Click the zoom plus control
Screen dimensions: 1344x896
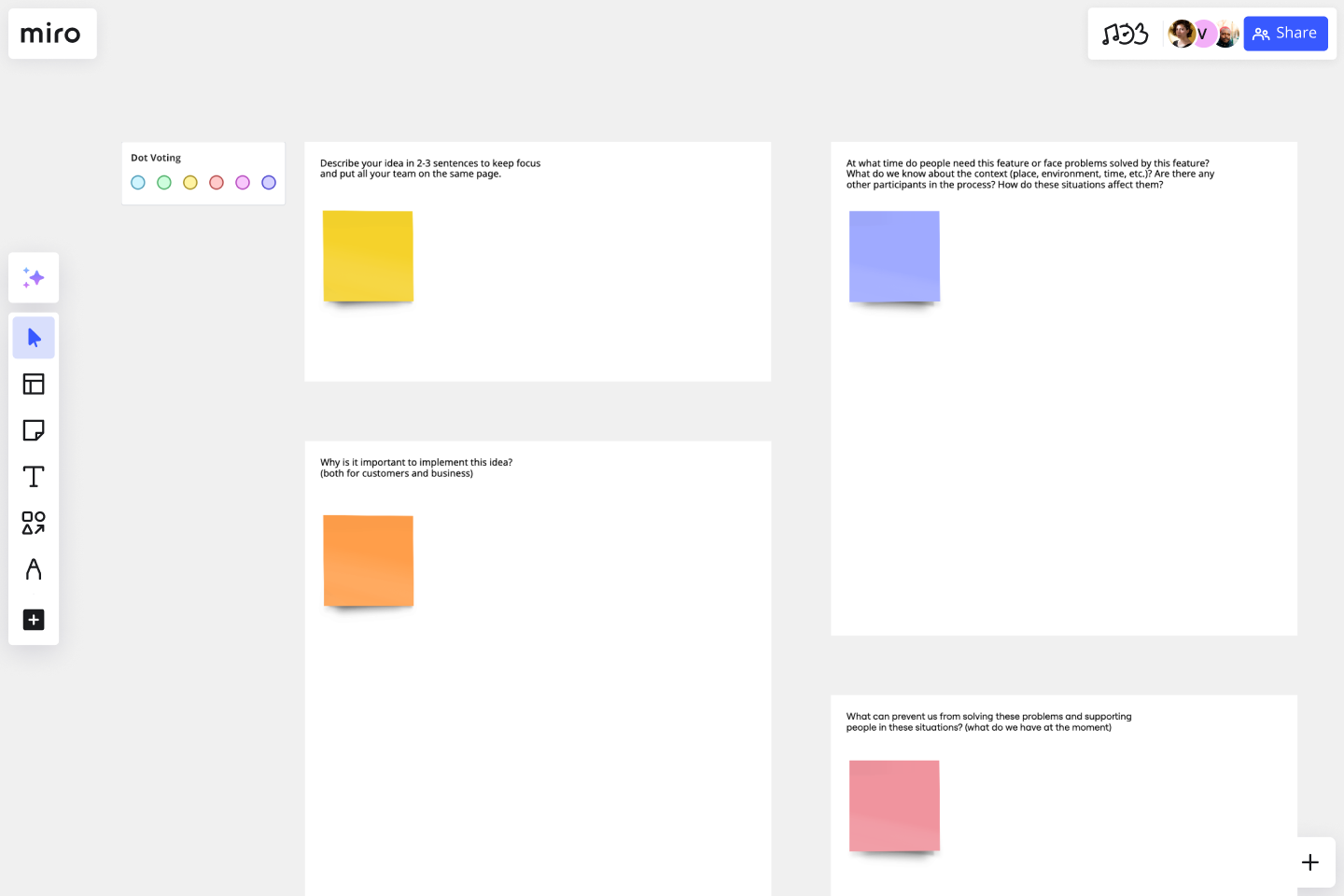click(x=1310, y=862)
